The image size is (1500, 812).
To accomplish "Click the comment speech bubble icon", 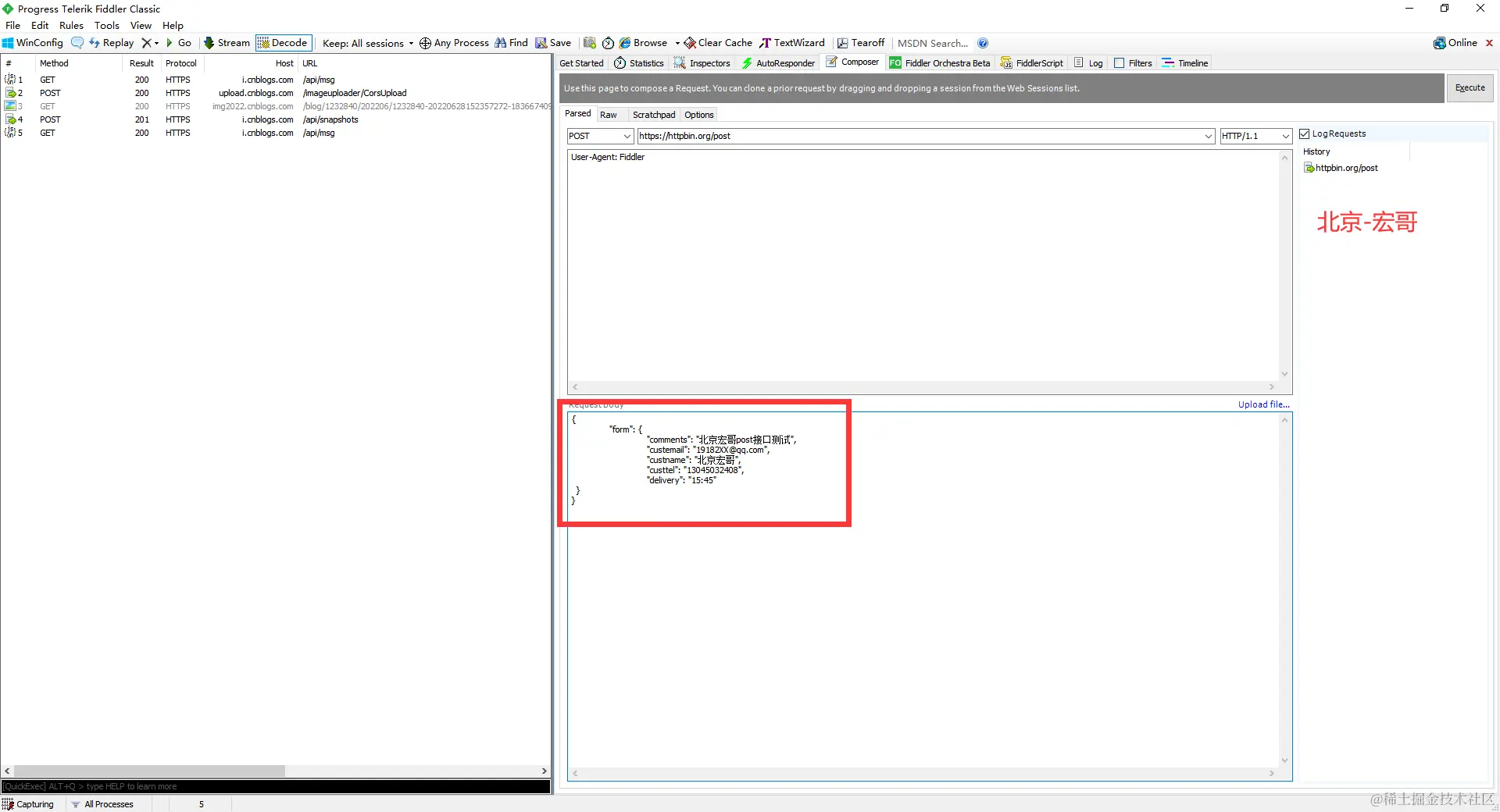I will (x=77, y=43).
